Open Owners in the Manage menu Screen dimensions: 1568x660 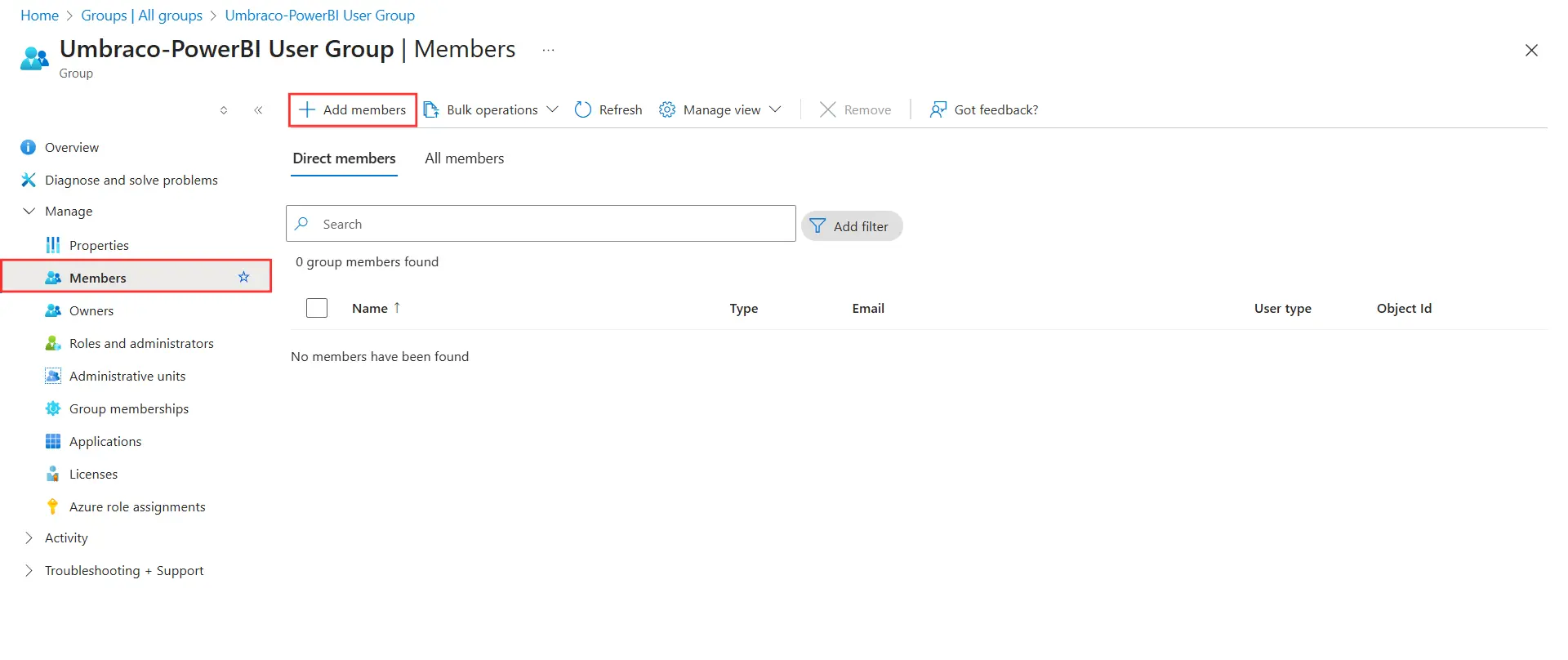91,310
